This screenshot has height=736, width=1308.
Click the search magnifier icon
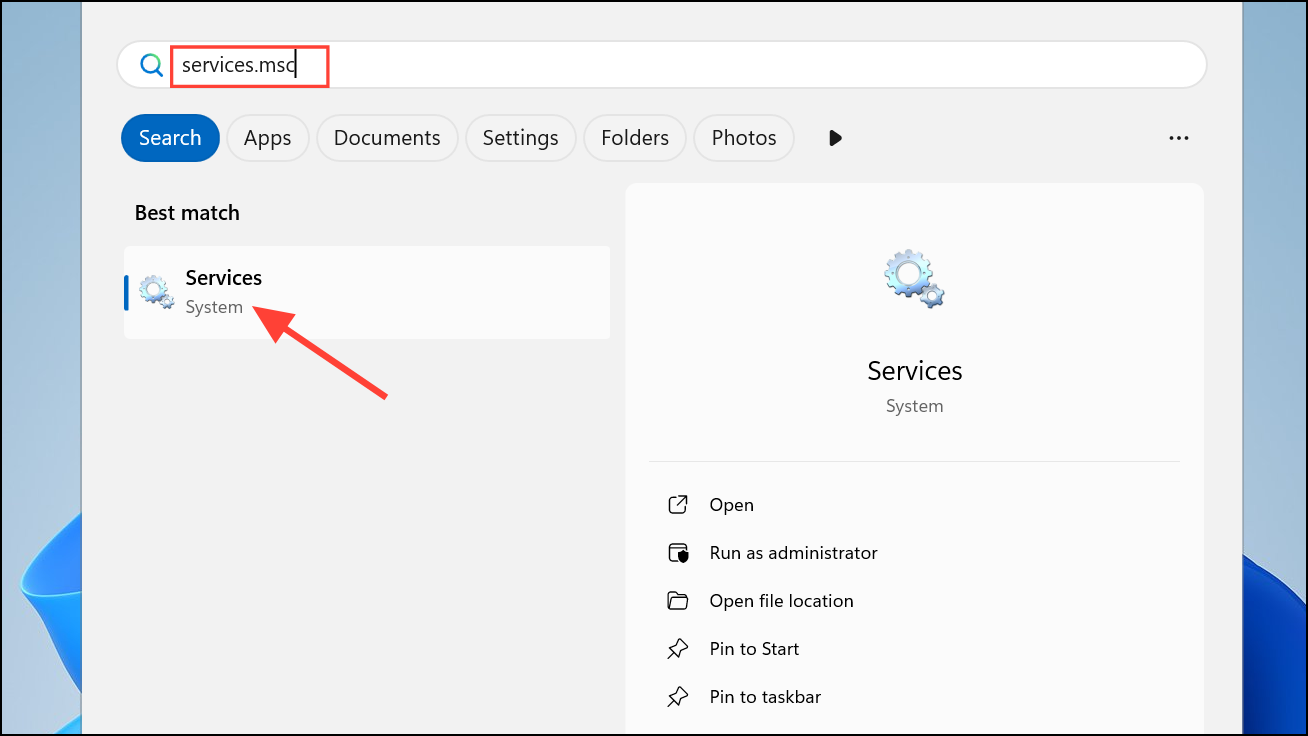151,66
